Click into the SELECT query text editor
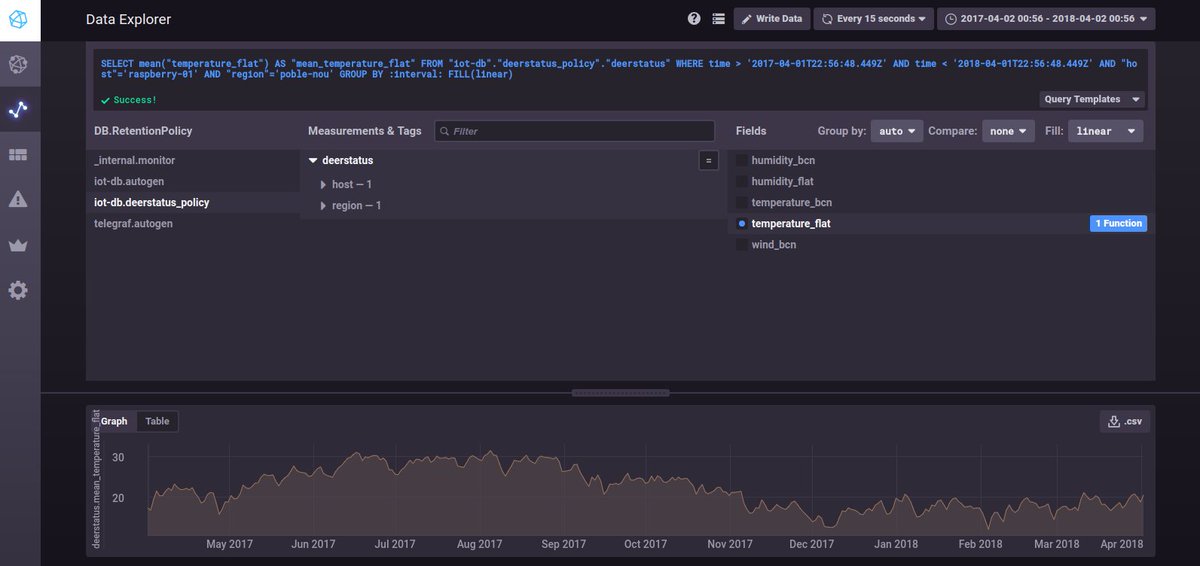 point(620,69)
